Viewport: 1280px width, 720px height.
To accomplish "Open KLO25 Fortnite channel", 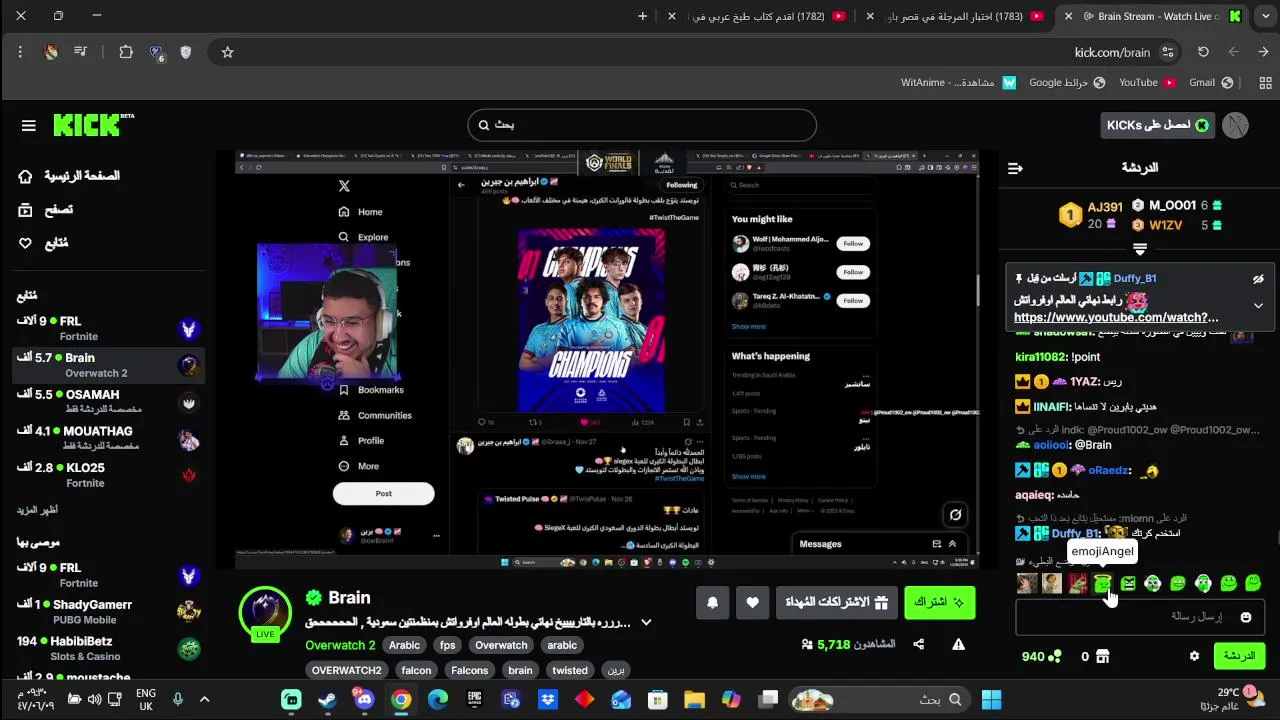I will tap(108, 475).
